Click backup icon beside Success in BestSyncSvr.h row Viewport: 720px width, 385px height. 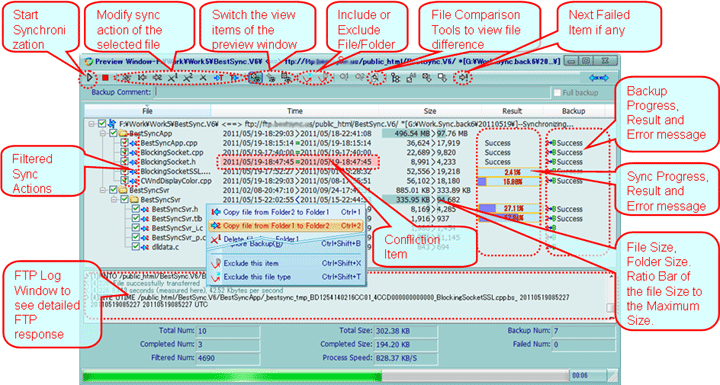pos(551,209)
